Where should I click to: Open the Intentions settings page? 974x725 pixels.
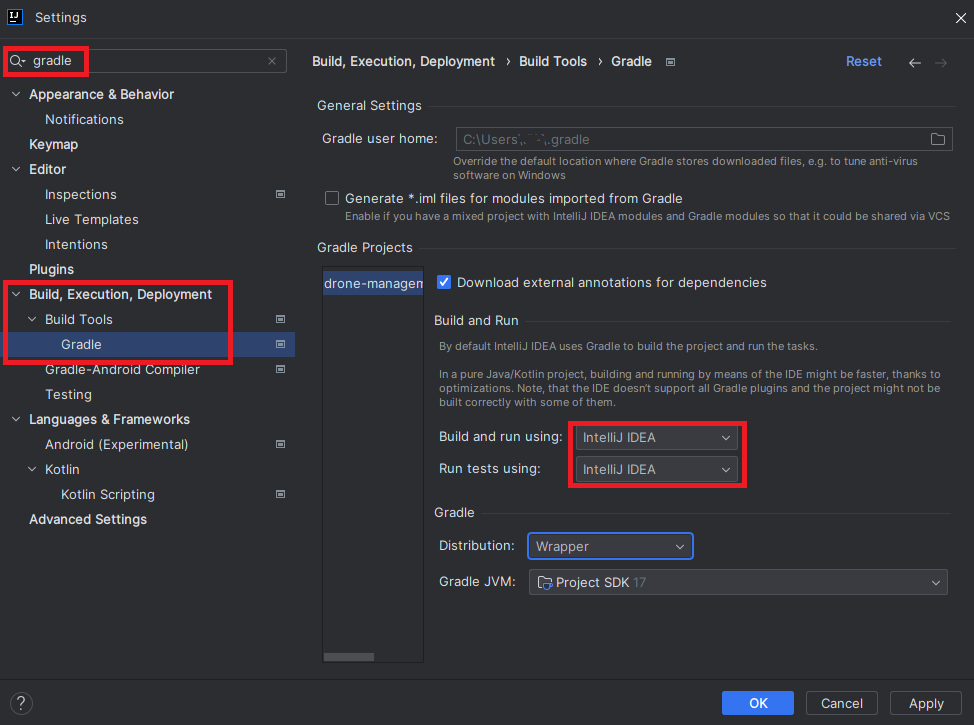76,244
